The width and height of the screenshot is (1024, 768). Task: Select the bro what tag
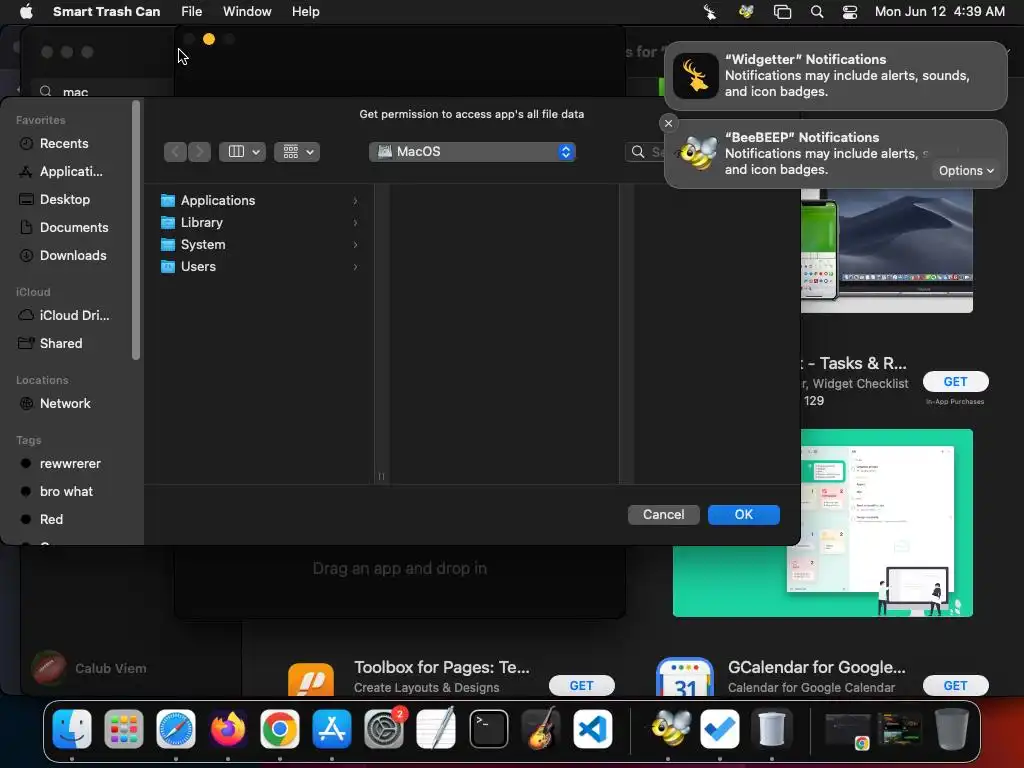(66, 492)
